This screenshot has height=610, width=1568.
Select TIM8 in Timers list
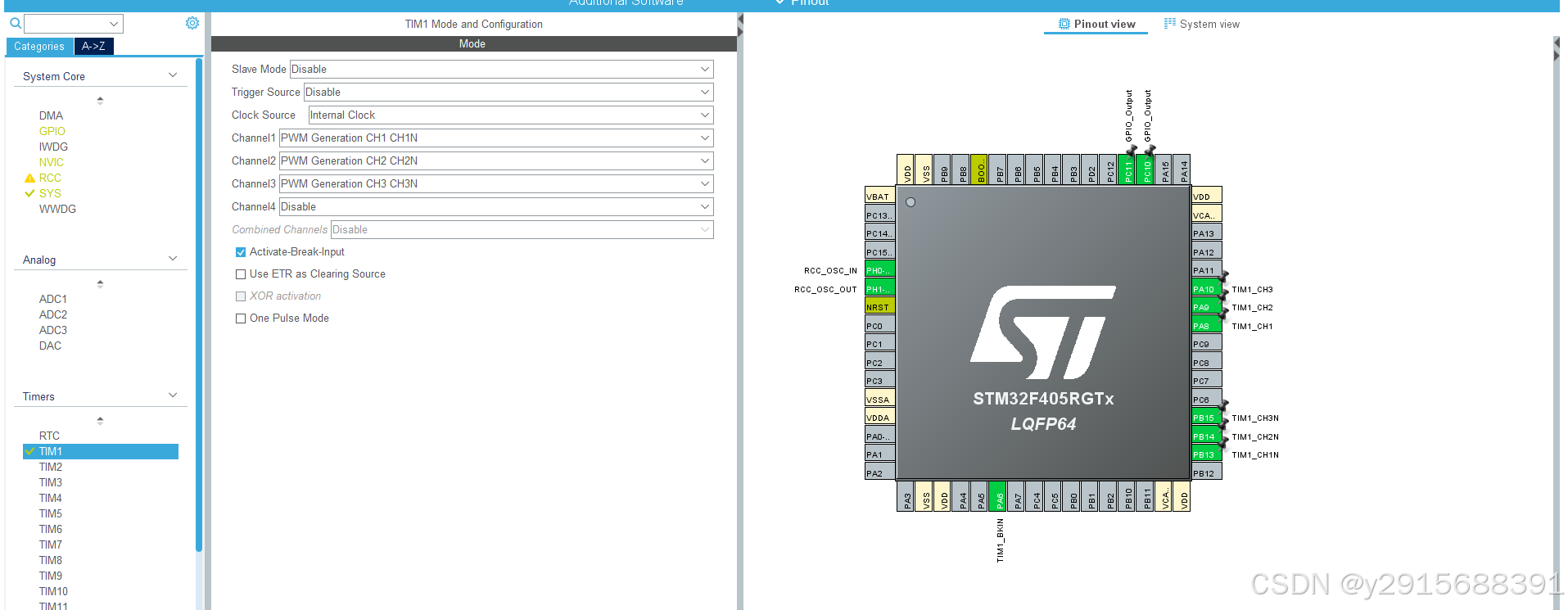click(50, 560)
